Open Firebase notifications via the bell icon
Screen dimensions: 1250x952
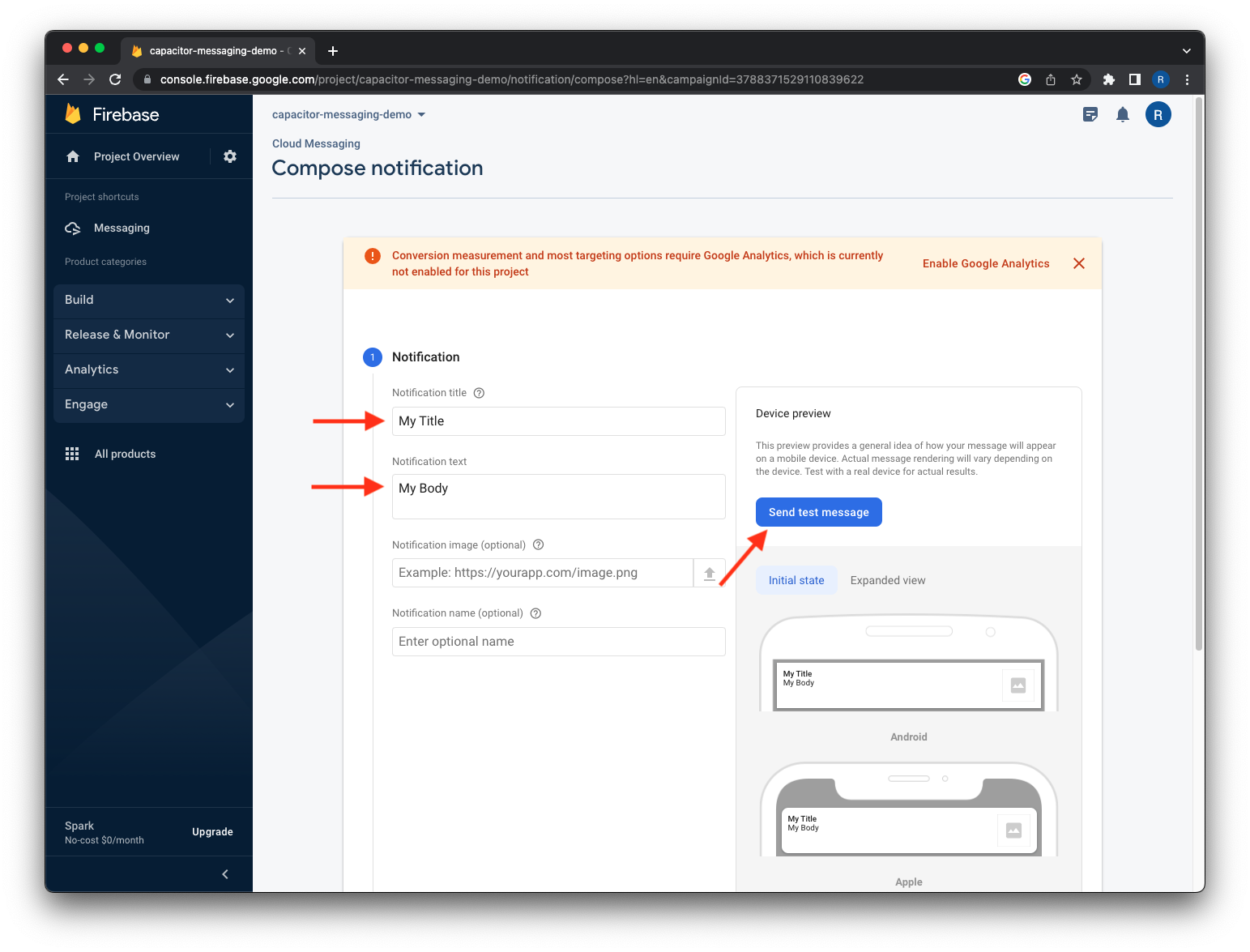[x=1123, y=114]
